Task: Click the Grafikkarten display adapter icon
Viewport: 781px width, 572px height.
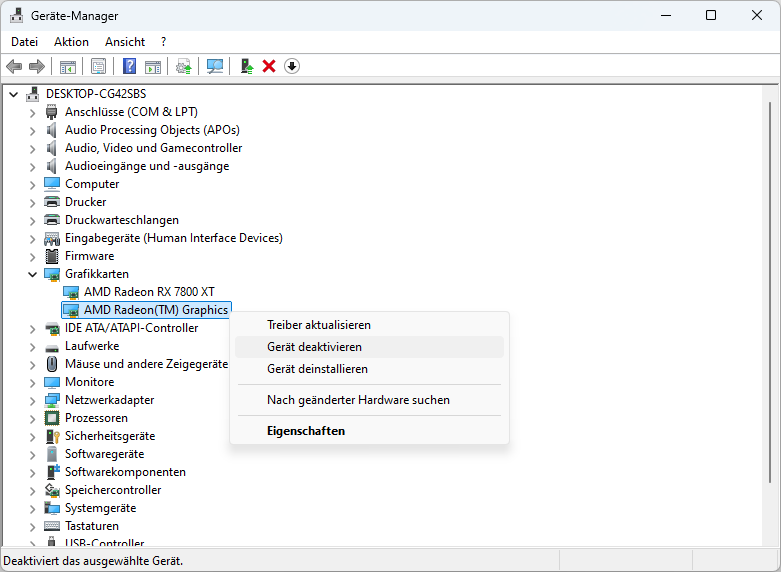Action: 52,274
